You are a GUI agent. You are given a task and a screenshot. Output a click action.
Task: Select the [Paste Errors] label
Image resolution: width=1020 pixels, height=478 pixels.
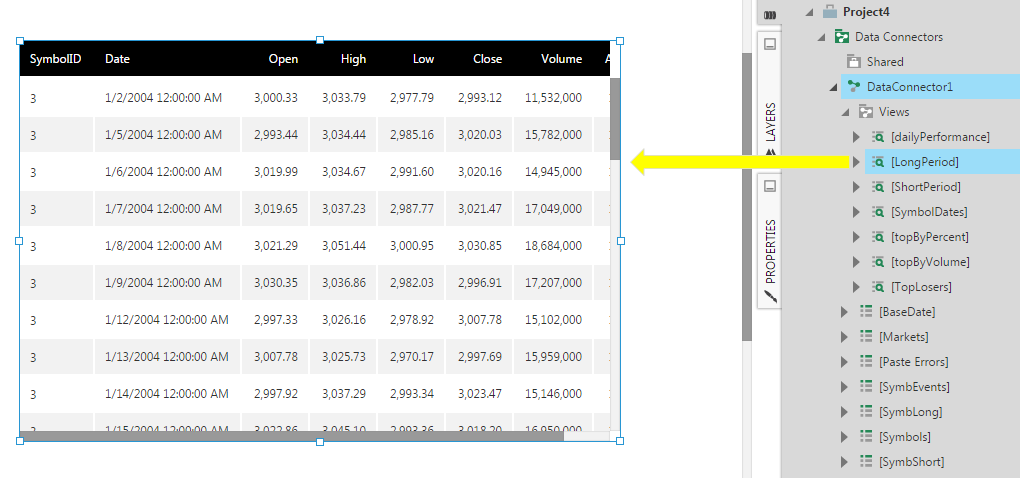pos(913,362)
